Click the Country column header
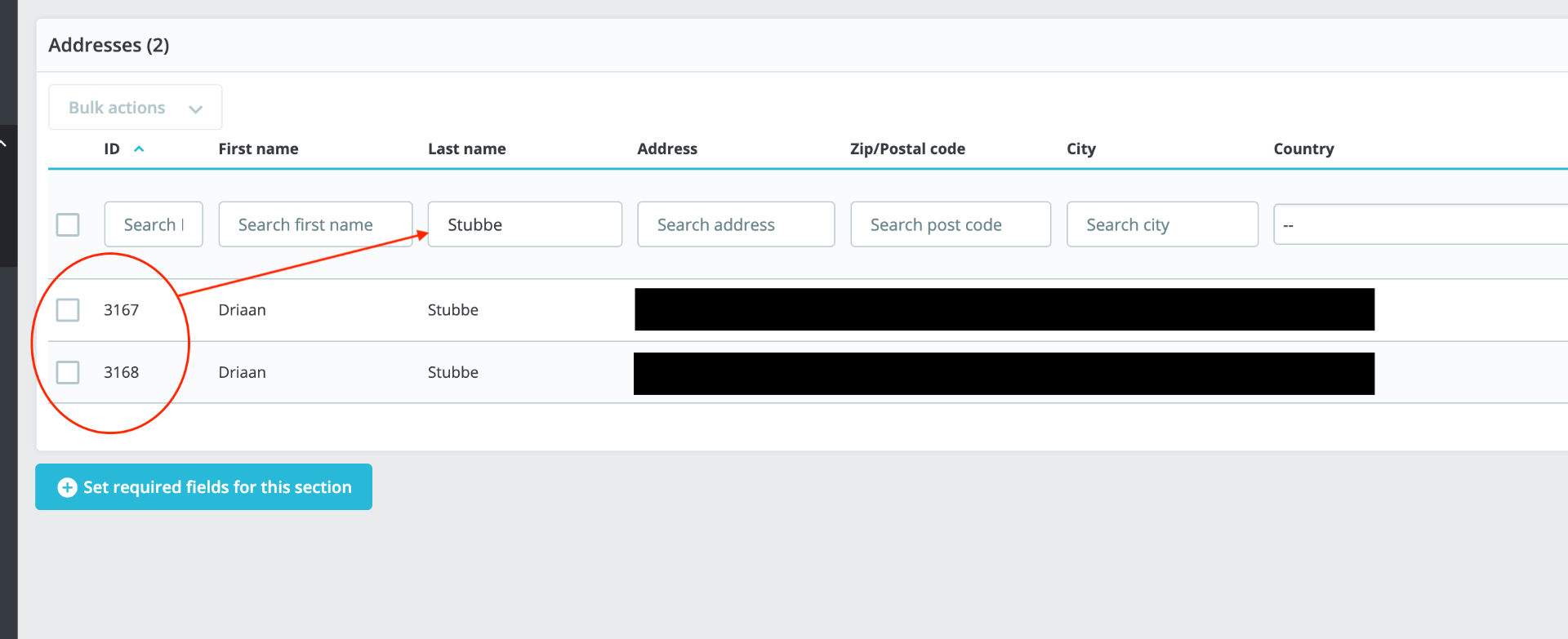The width and height of the screenshot is (1568, 639). pos(1303,149)
